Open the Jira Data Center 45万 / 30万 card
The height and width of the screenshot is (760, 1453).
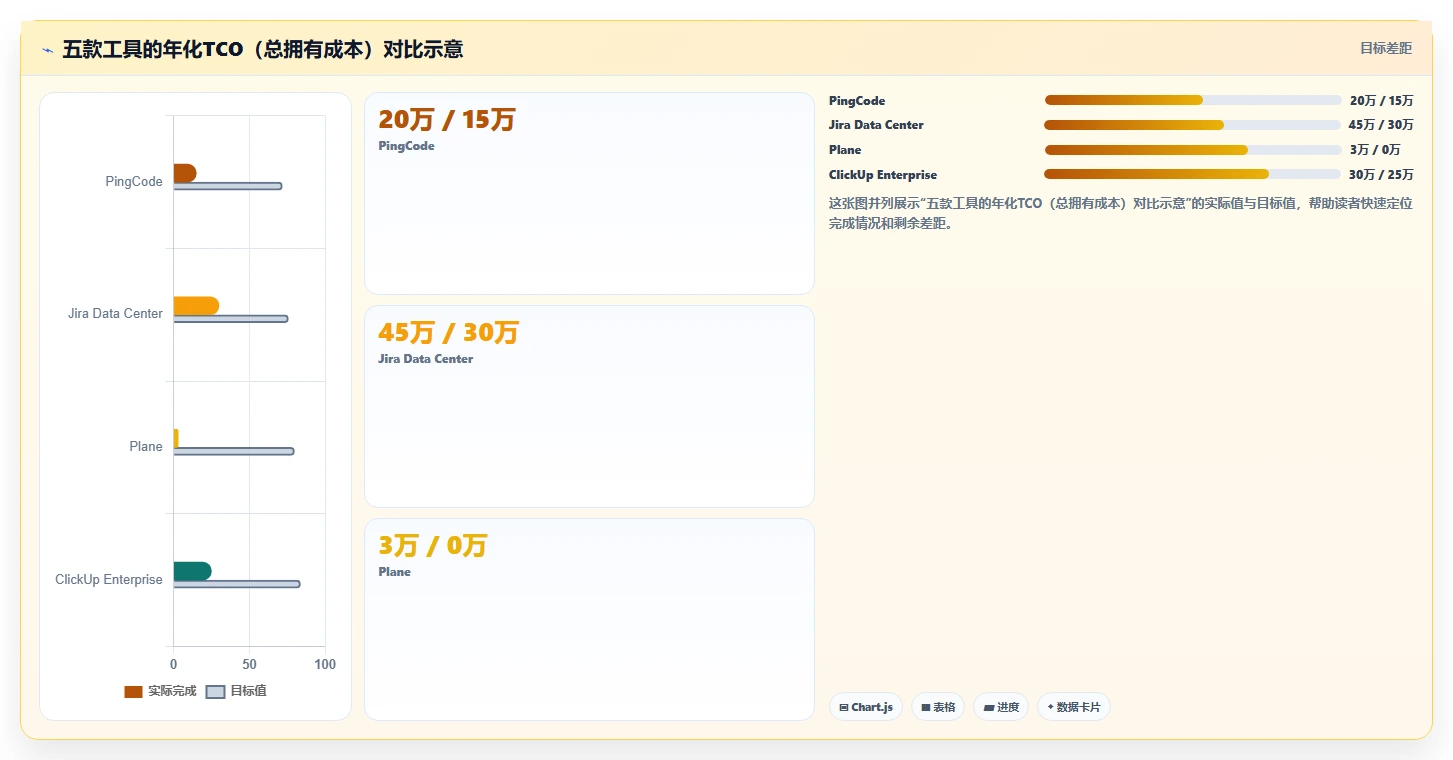(589, 406)
